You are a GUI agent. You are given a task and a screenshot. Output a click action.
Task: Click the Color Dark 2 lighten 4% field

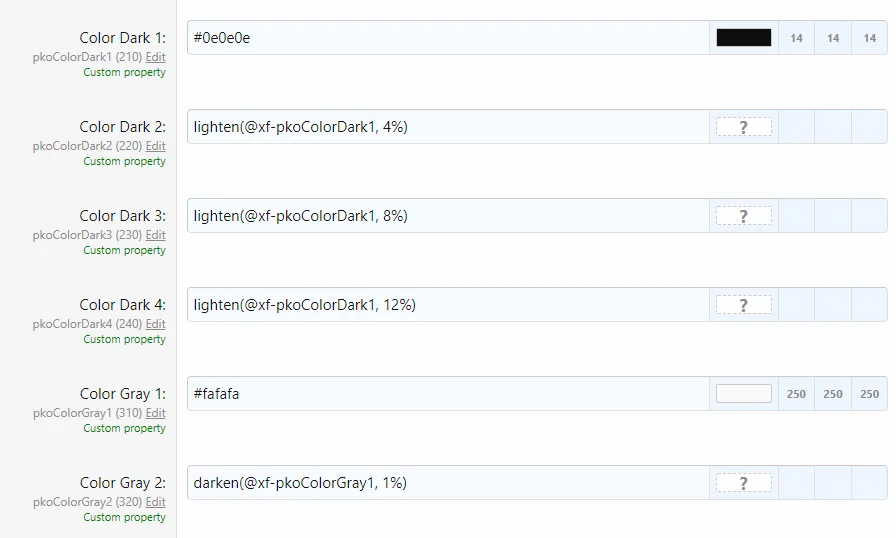[448, 127]
